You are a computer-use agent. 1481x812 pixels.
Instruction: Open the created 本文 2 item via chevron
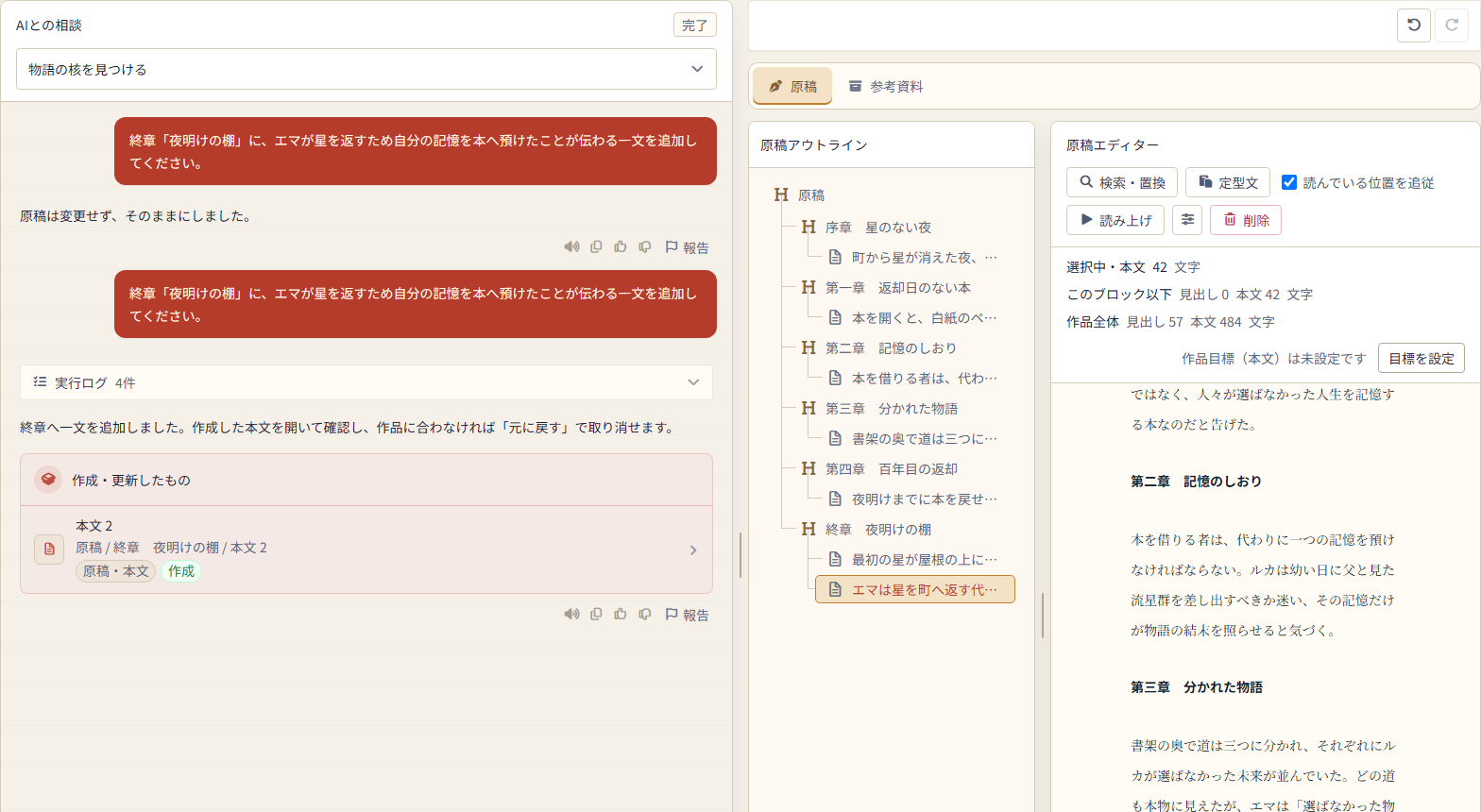tap(693, 550)
